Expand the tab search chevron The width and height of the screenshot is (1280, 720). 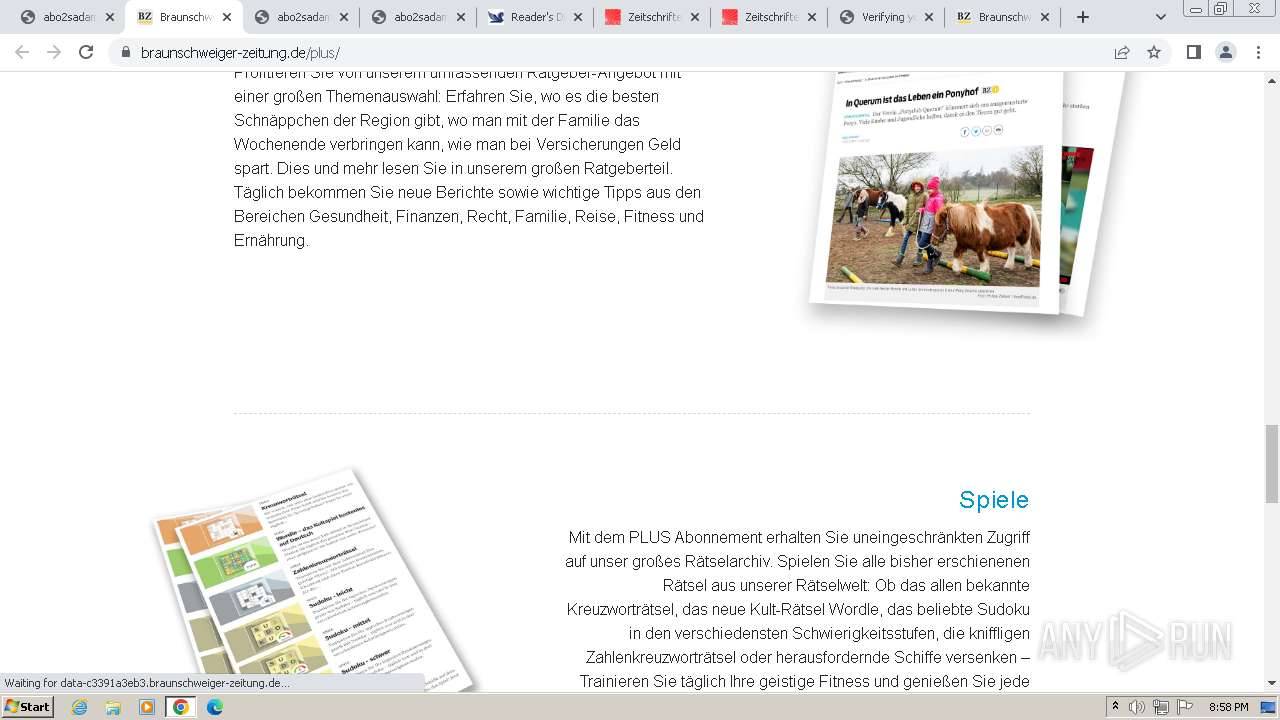pos(1160,17)
